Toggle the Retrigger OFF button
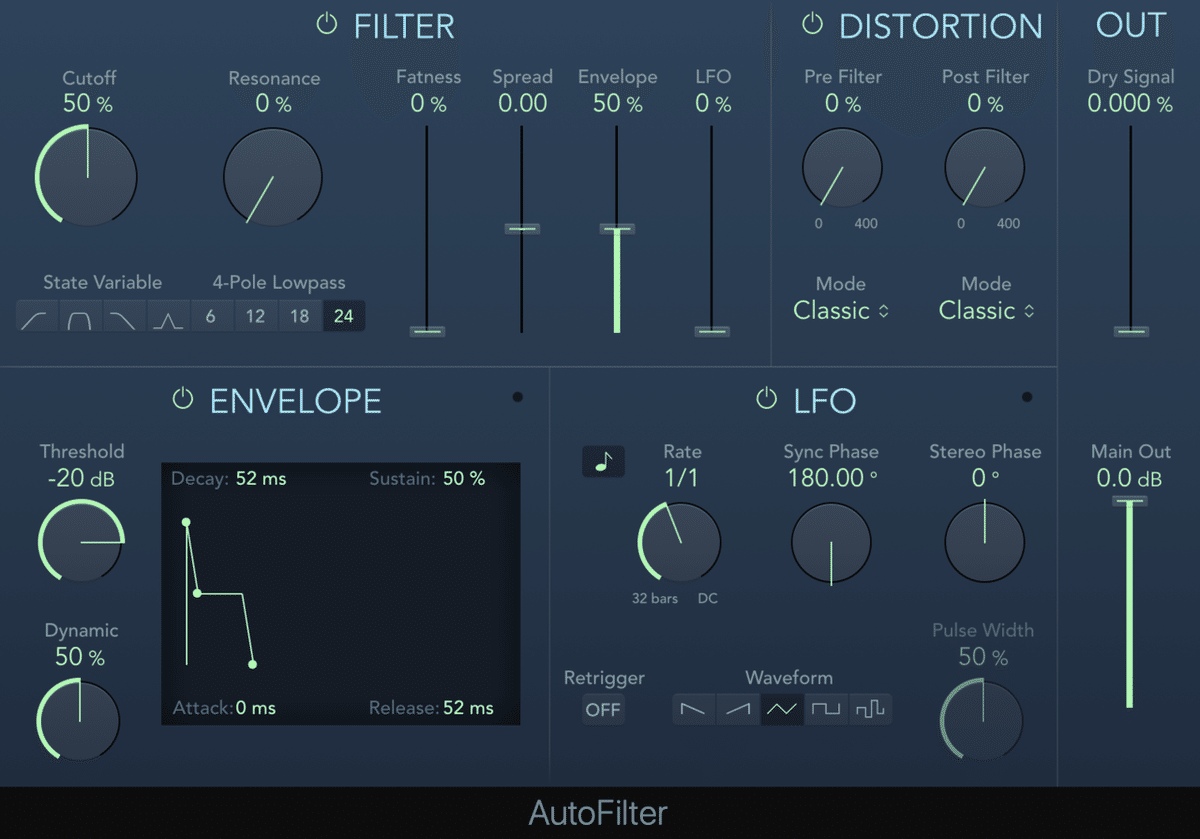This screenshot has height=839, width=1200. pyautogui.click(x=604, y=710)
